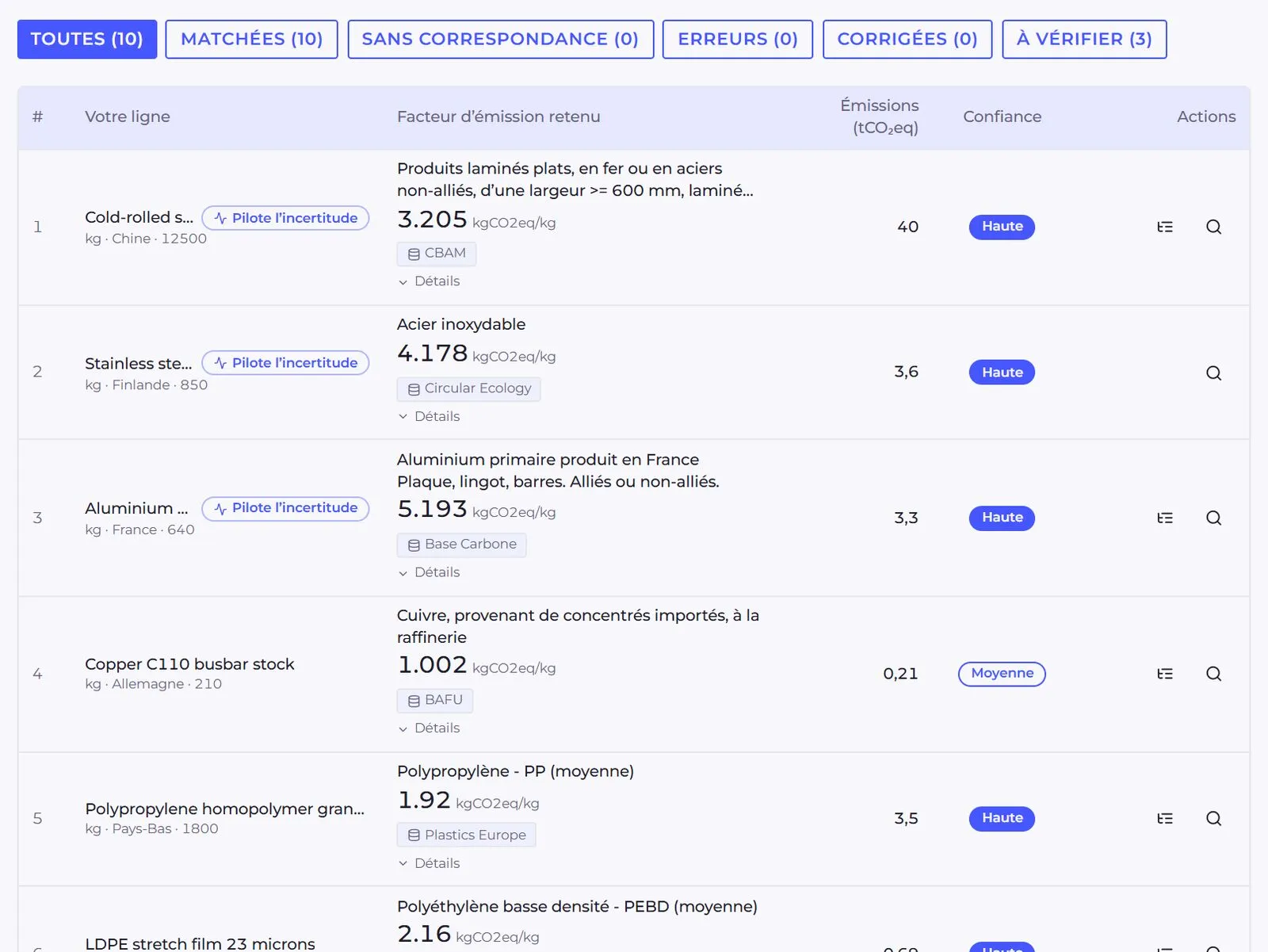Open the Erreurs (0) tab
Screen dimensions: 1268x952
pos(738,39)
